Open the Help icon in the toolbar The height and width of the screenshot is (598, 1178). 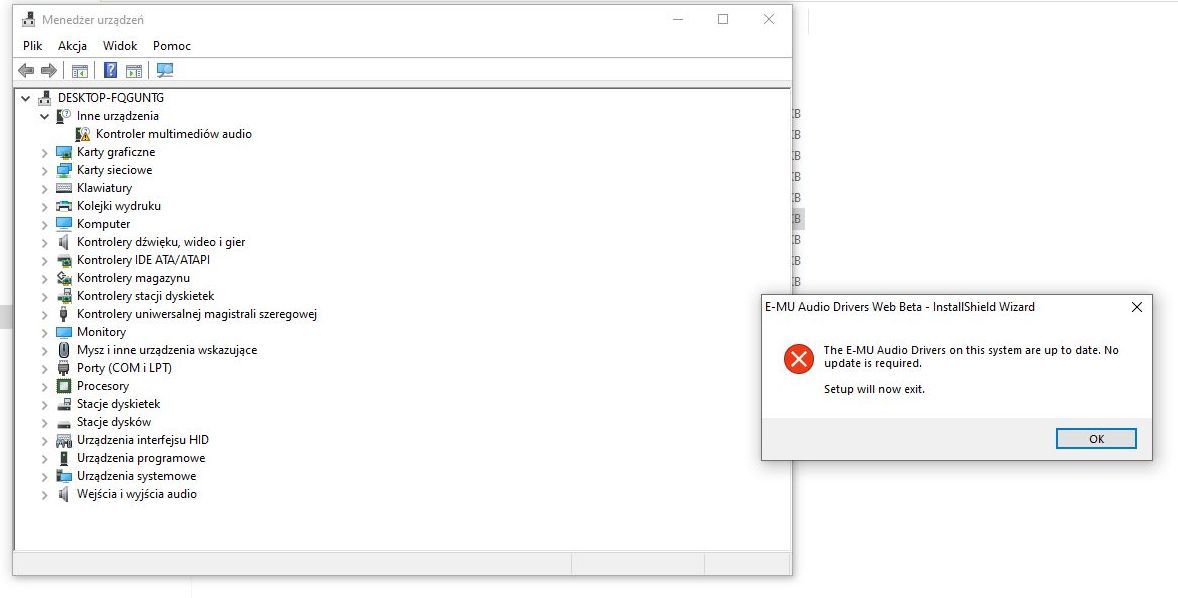click(110, 70)
